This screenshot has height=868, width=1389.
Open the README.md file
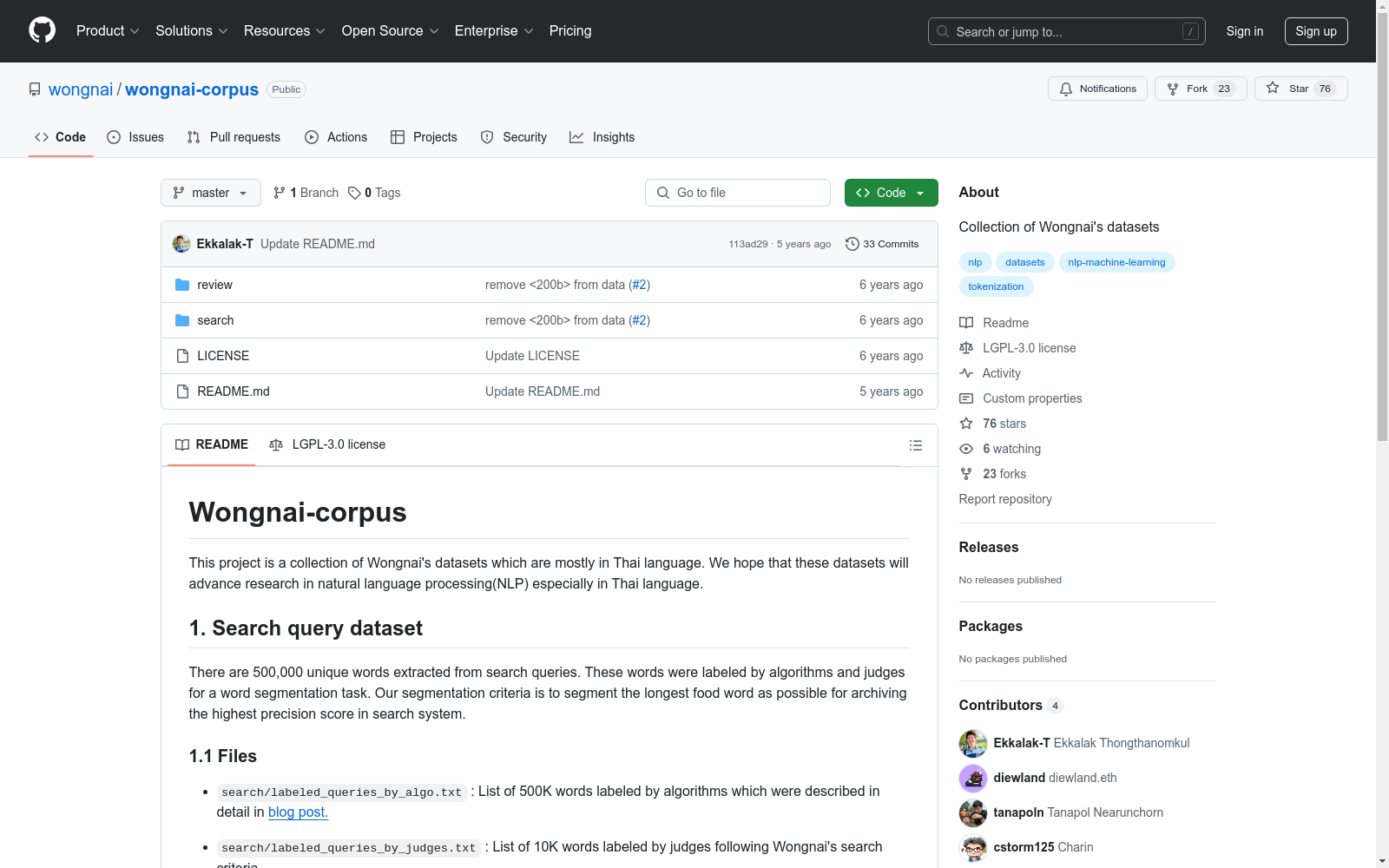tap(234, 391)
